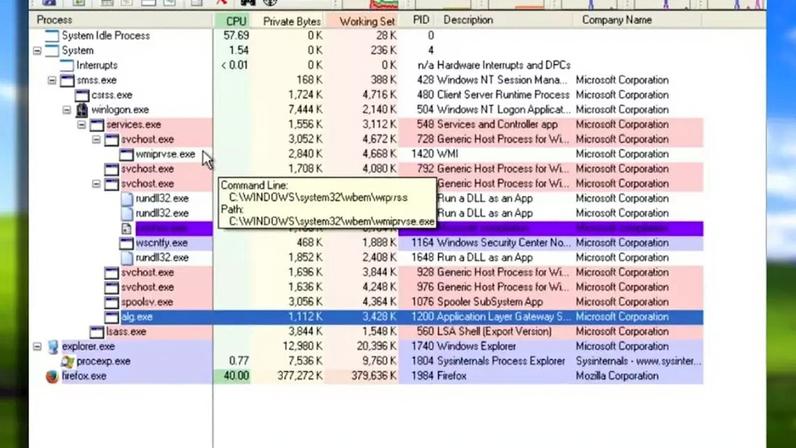Sort by the Private Bytes column header
The width and height of the screenshot is (796, 448).
(287, 21)
